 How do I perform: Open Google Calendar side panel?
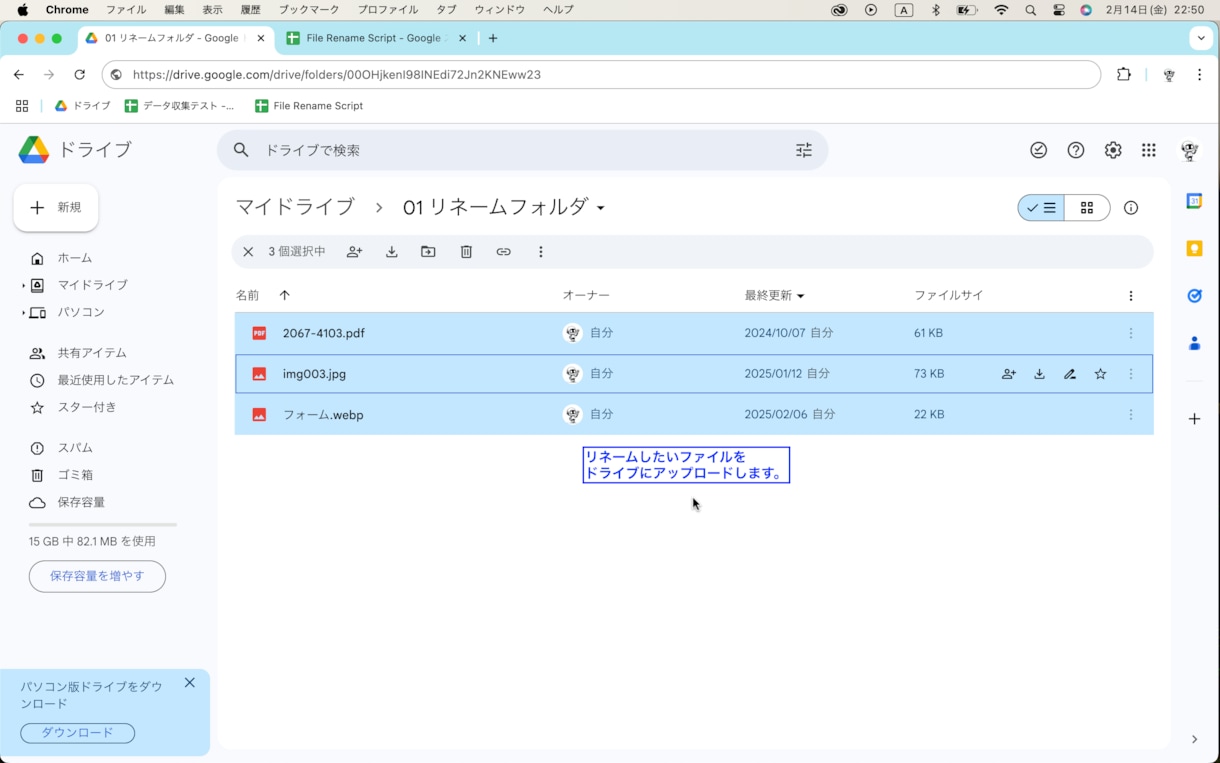[x=1194, y=201]
